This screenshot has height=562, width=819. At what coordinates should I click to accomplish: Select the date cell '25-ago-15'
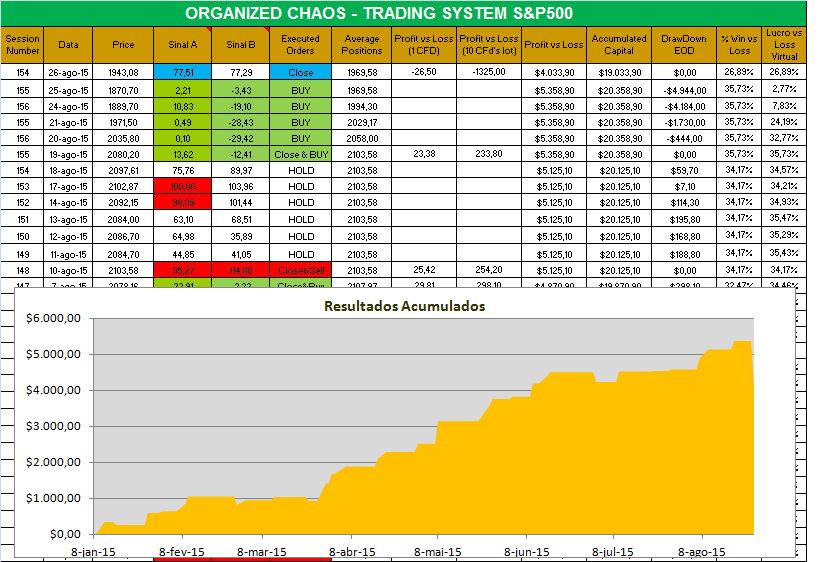(x=68, y=90)
